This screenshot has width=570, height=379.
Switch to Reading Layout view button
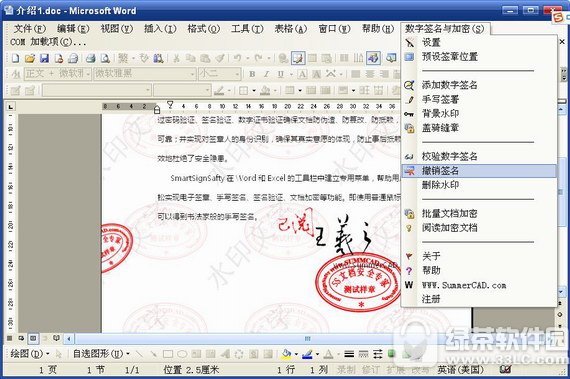[56, 338]
